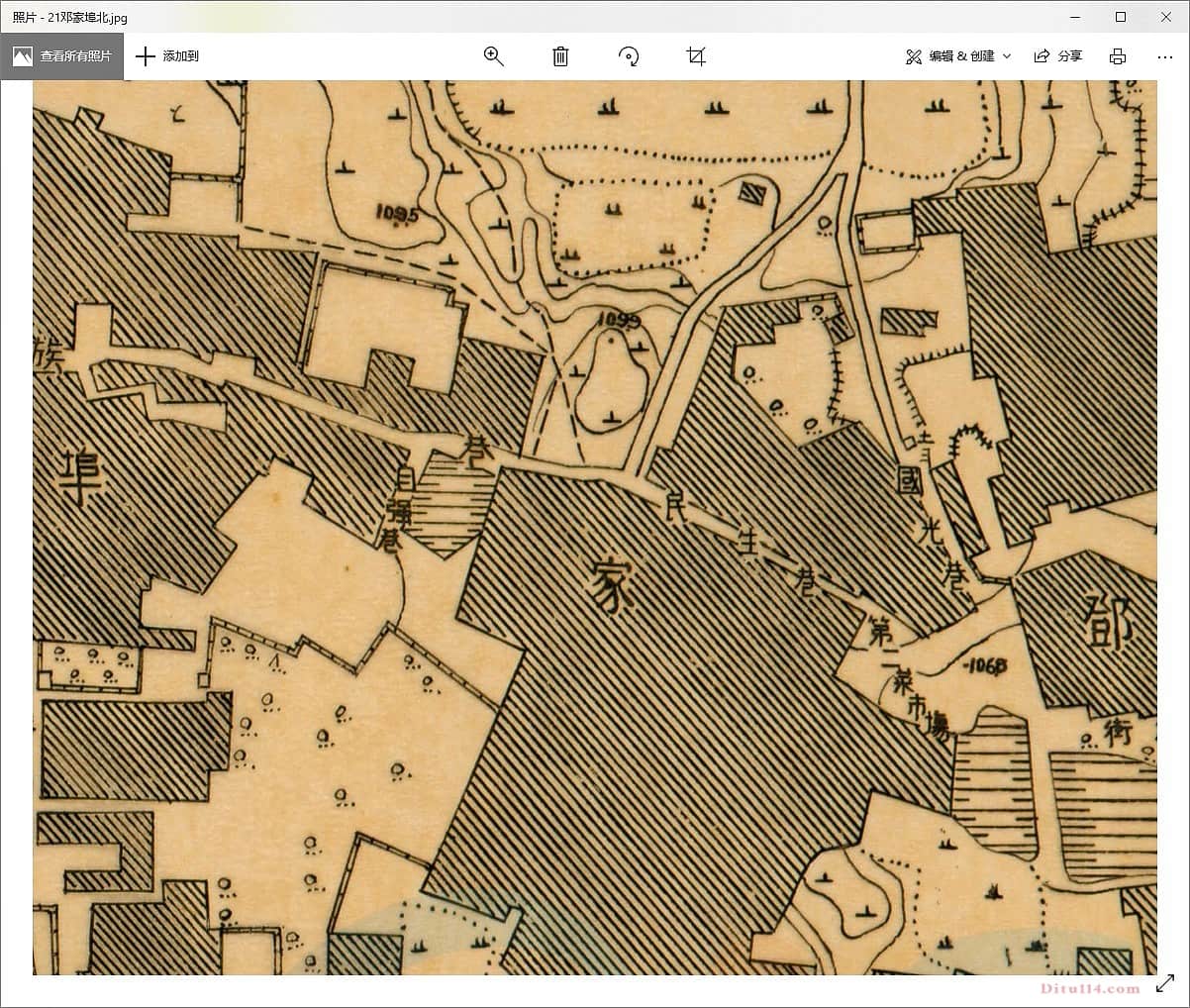This screenshot has width=1190, height=1008.
Task: Click the chevron arrow next to 编辑 & 创建
Action: [1007, 56]
